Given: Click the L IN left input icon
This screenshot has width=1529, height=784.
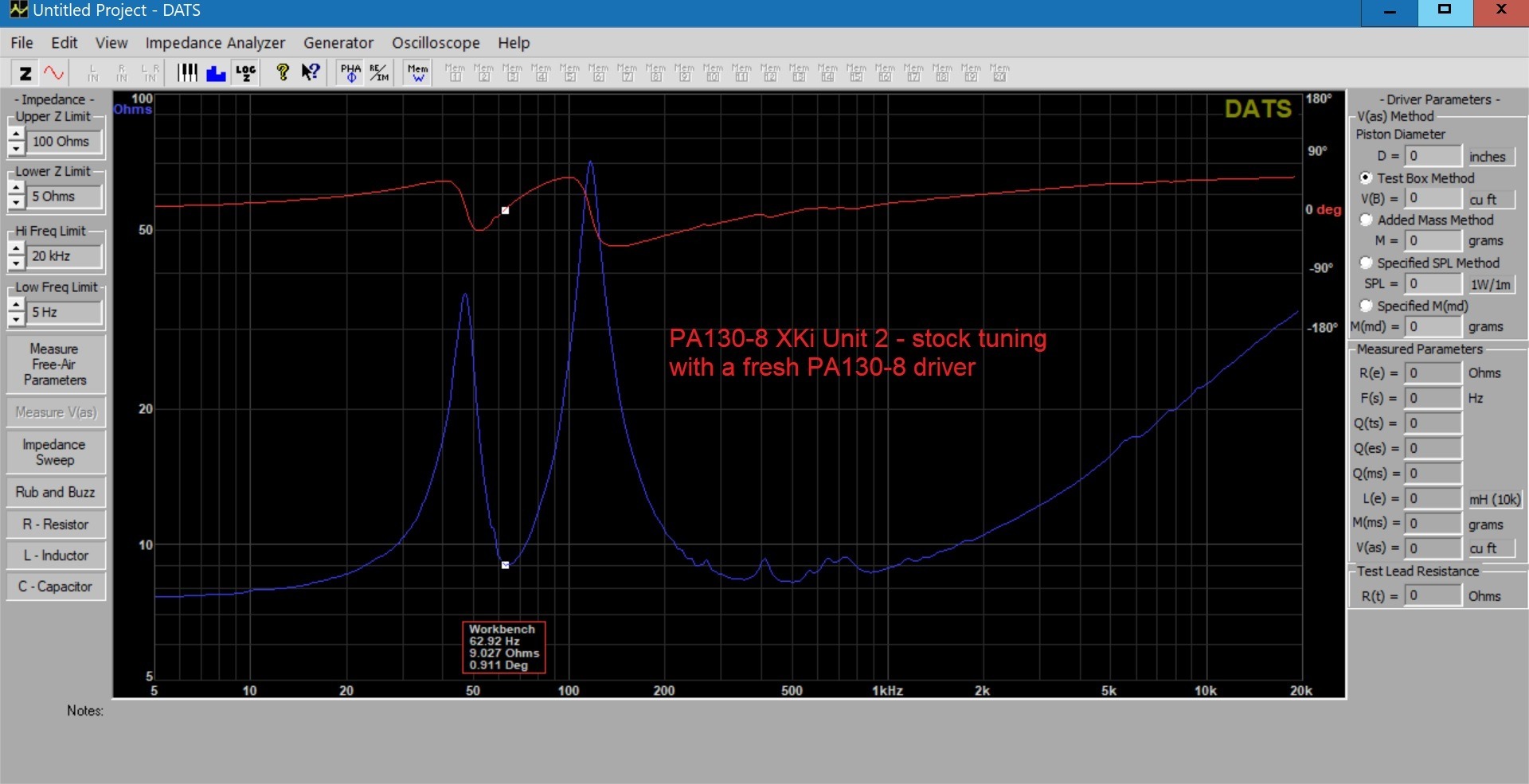Looking at the screenshot, I should pyautogui.click(x=93, y=73).
